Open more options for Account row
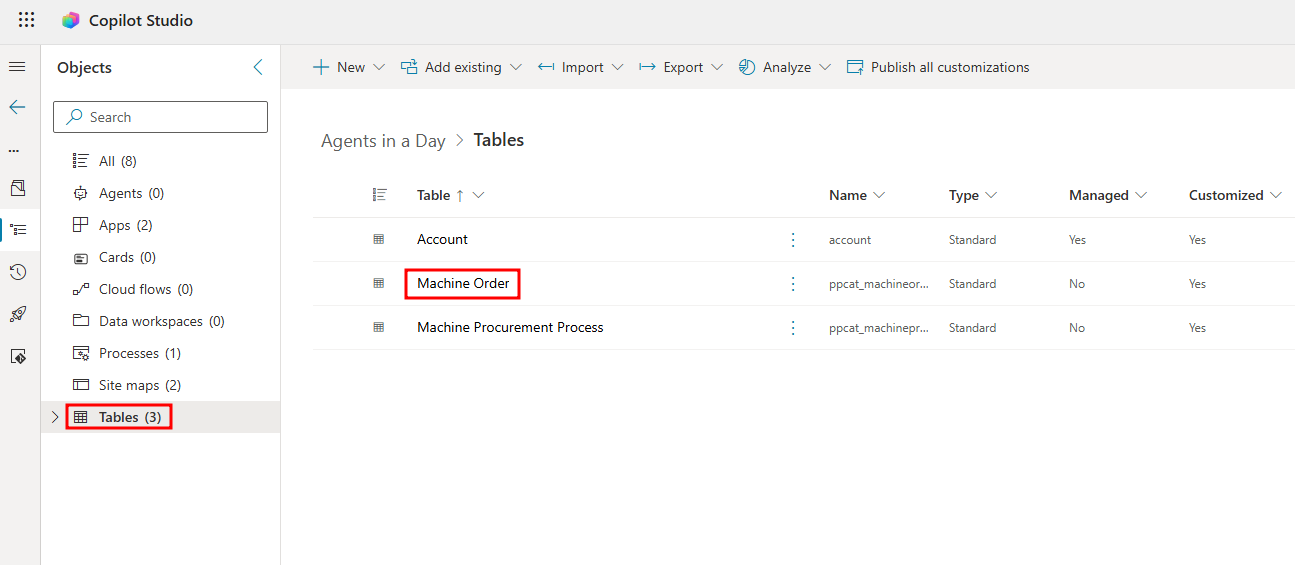 pyautogui.click(x=793, y=240)
